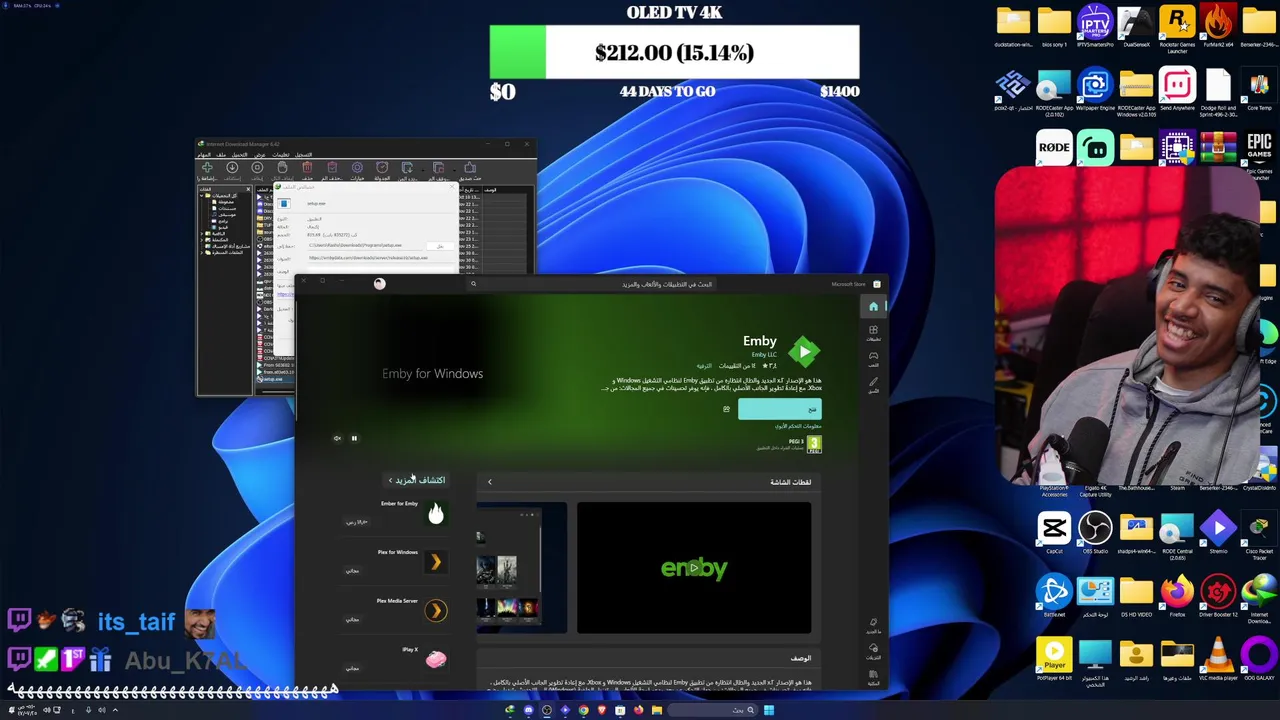Open Plex for Windows suggestion

(397, 562)
